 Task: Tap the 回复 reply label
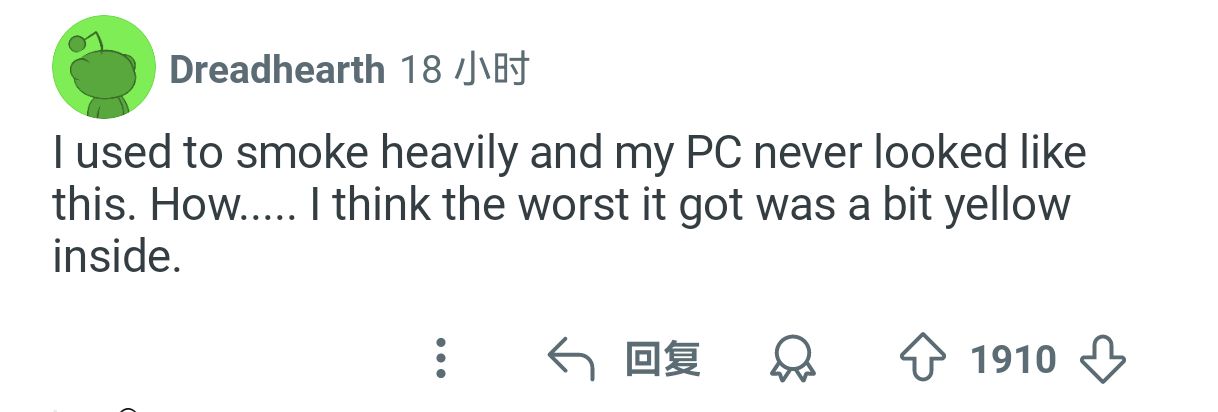tap(662, 358)
